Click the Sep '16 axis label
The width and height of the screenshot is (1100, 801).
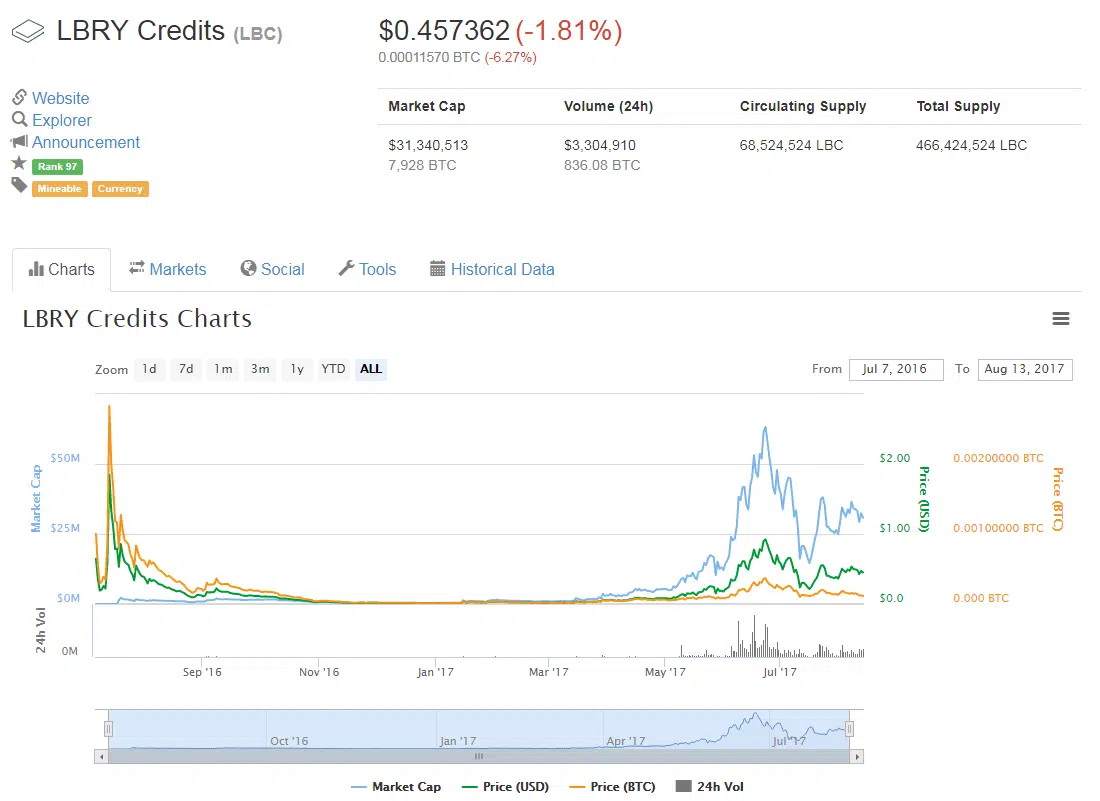(202, 672)
